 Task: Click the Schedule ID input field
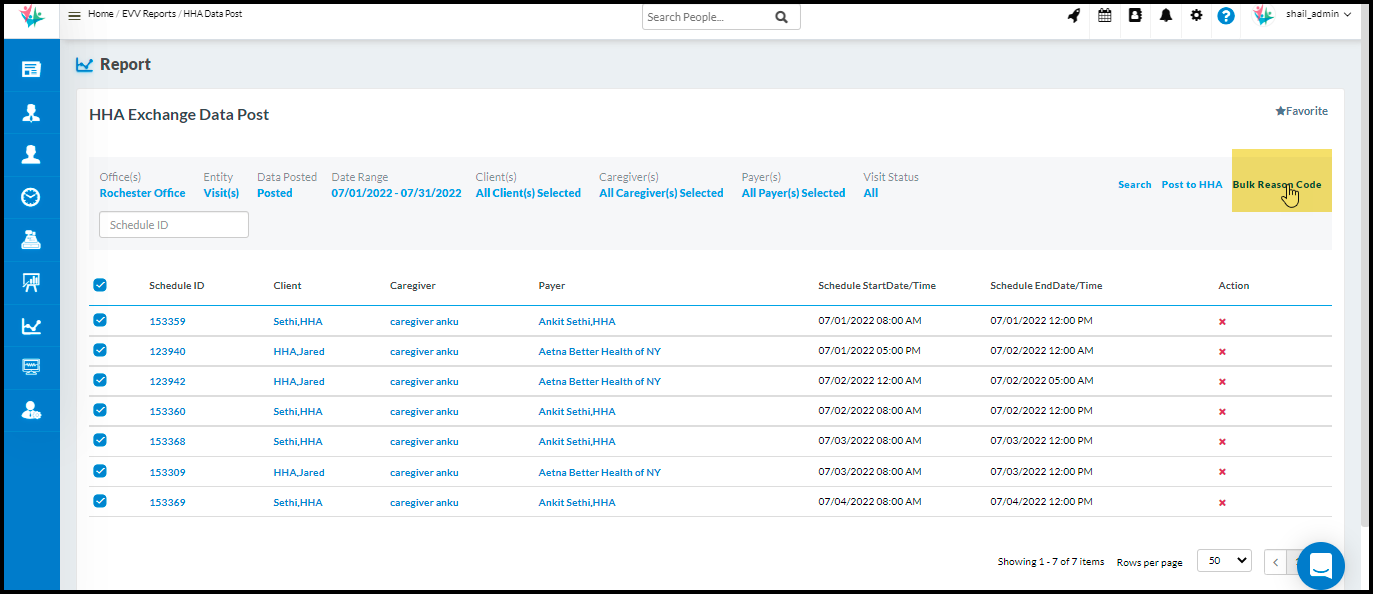click(174, 225)
